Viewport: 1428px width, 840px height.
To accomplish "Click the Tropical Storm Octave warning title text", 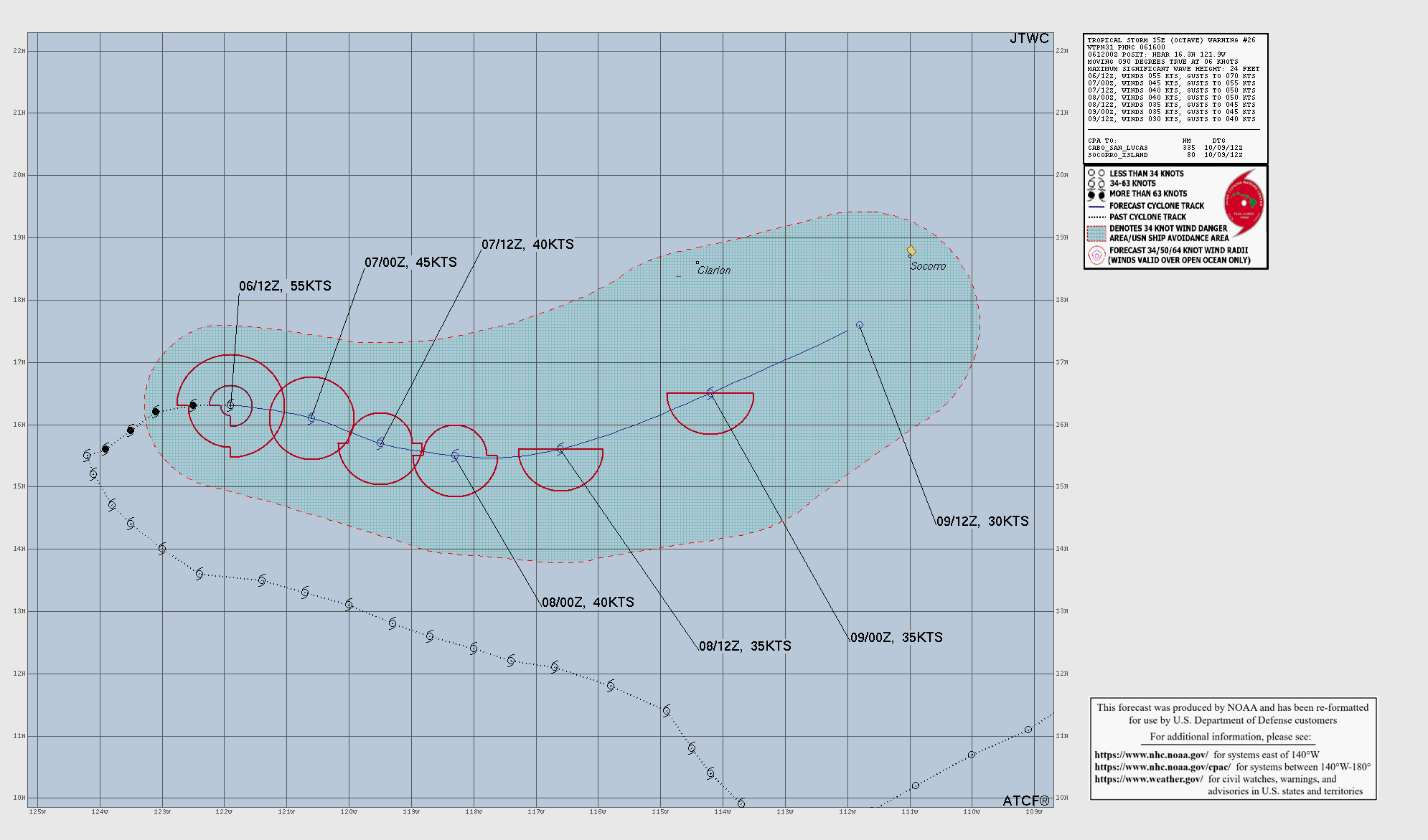I will (x=1171, y=40).
